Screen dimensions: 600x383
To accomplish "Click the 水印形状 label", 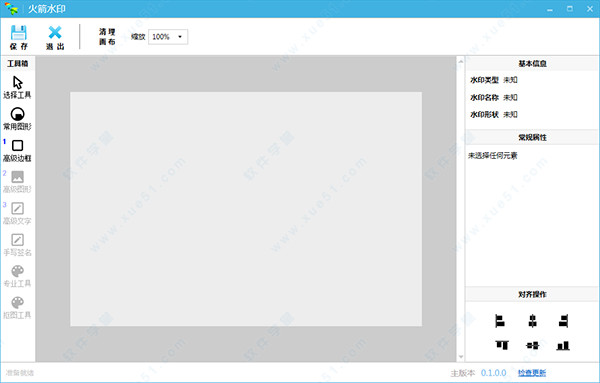I will click(484, 114).
